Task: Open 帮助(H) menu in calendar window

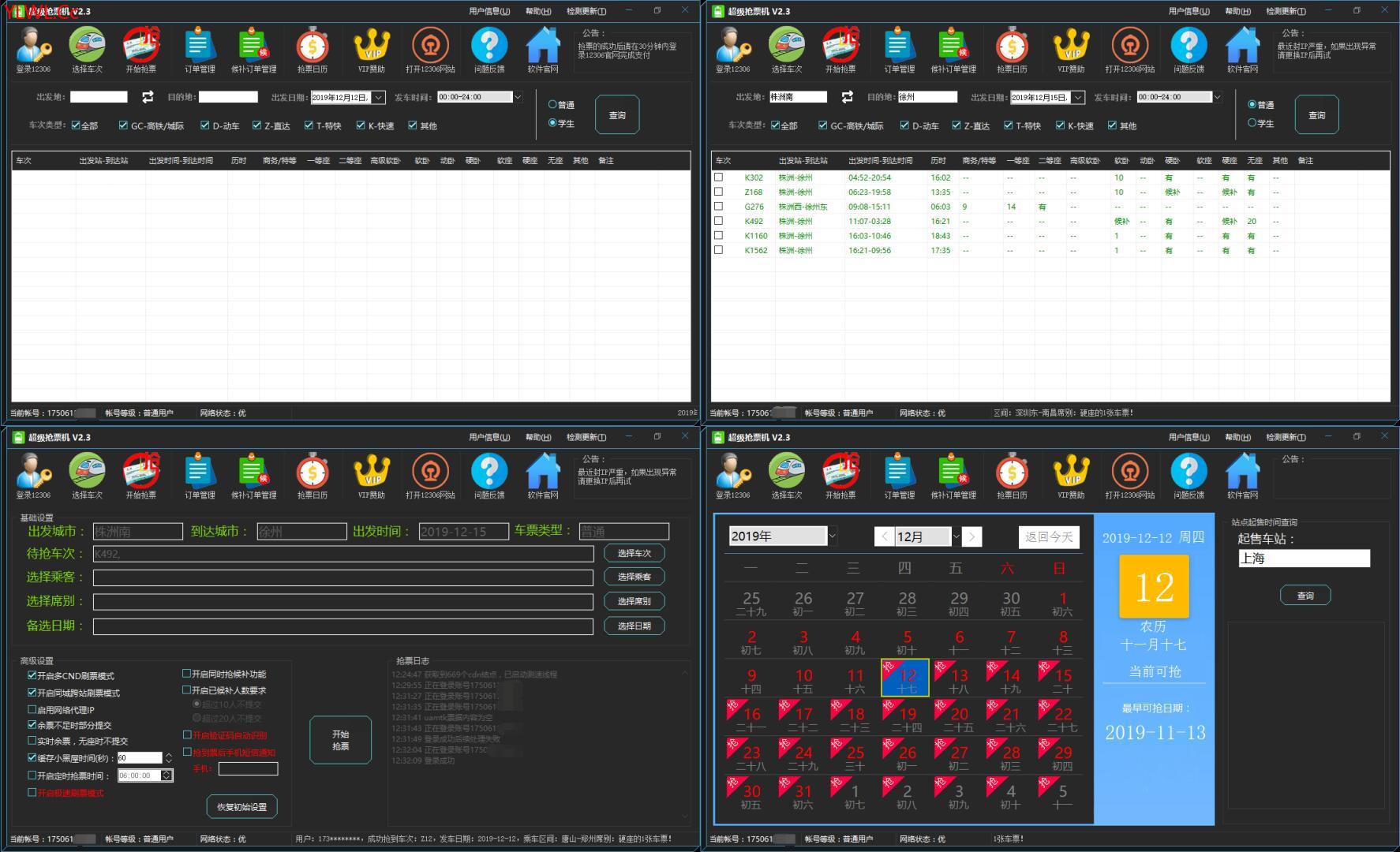Action: (1237, 437)
